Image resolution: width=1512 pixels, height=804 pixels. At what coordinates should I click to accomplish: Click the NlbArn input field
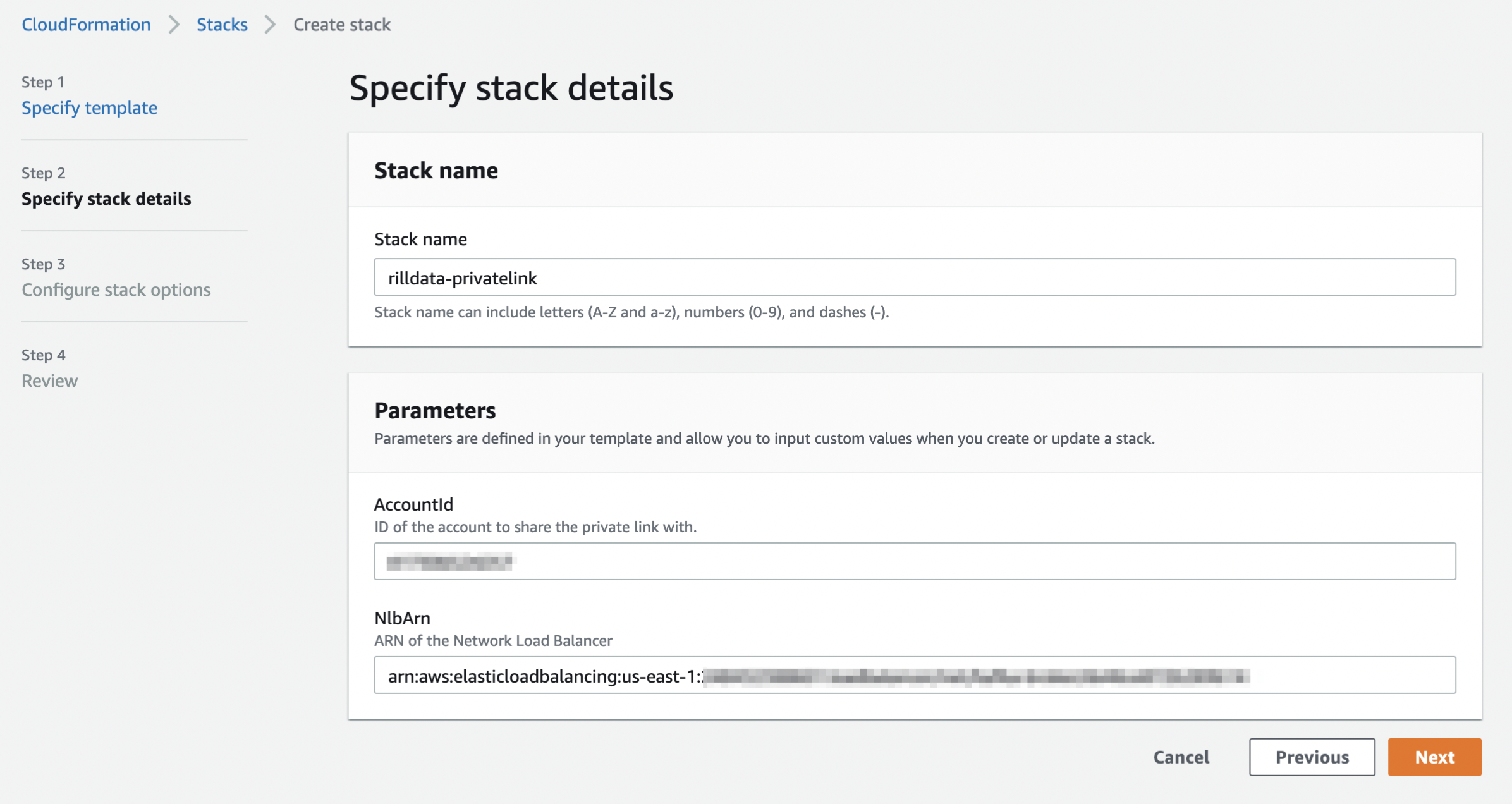[x=914, y=675]
